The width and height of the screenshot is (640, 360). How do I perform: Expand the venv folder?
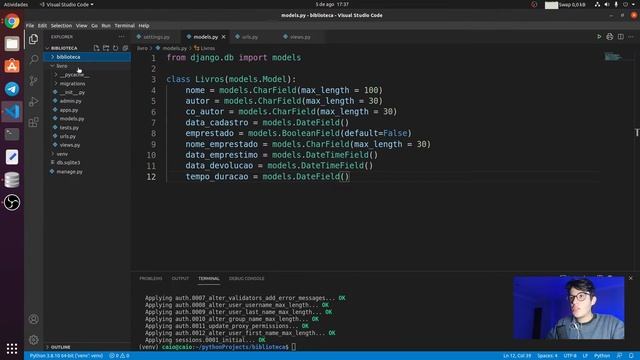click(87, 154)
